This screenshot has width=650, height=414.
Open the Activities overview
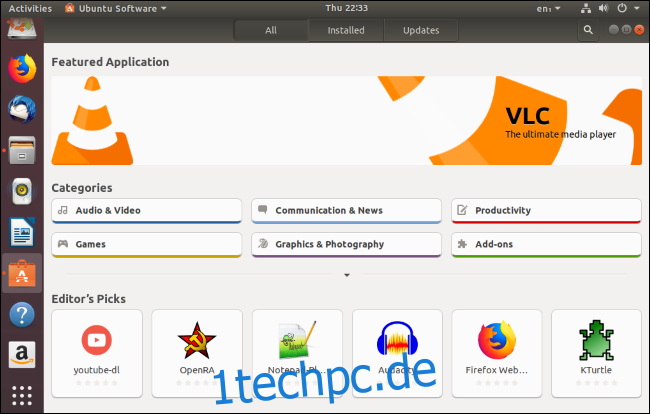[30, 8]
